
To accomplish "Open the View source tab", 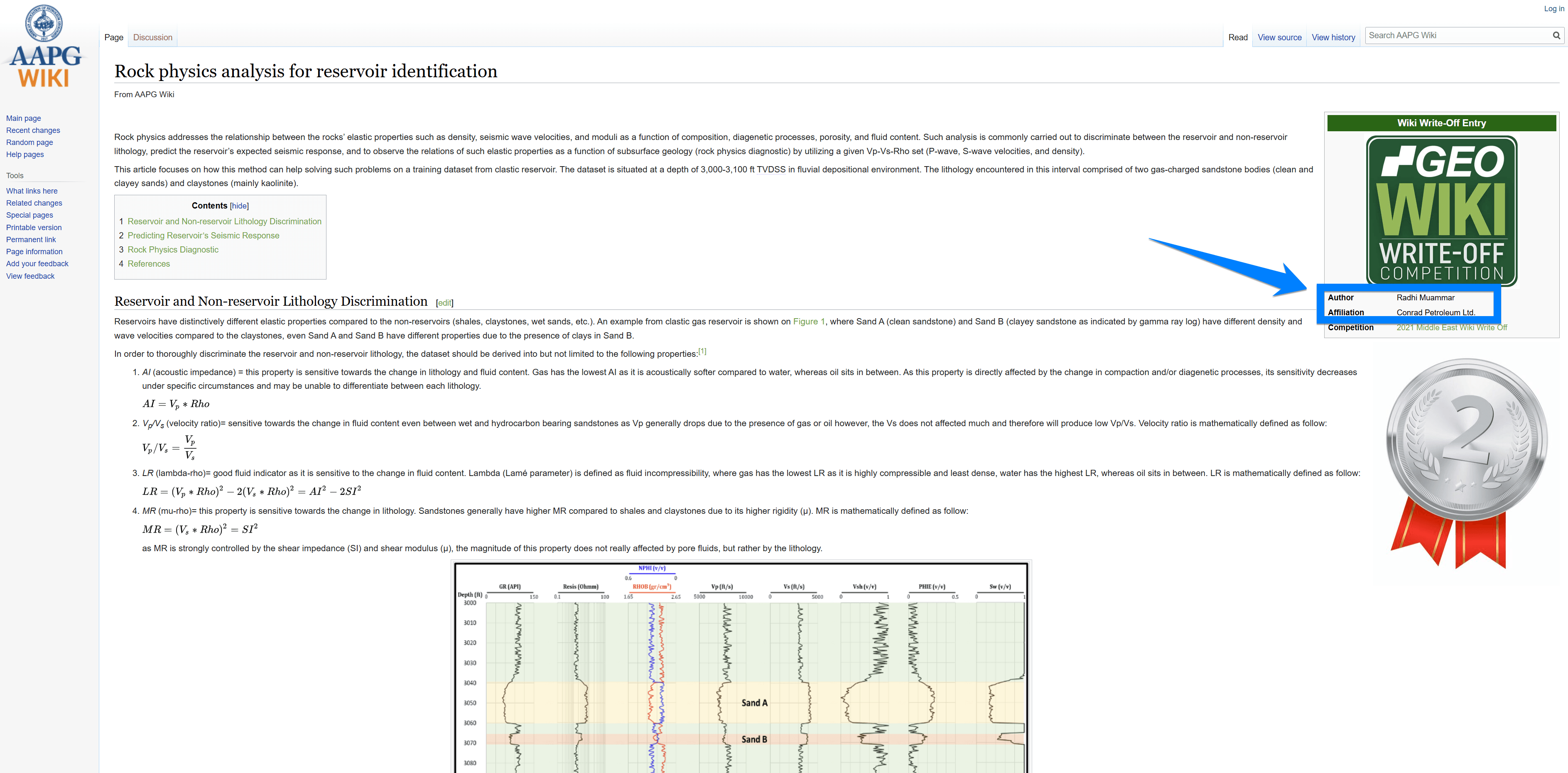I will click(1279, 37).
